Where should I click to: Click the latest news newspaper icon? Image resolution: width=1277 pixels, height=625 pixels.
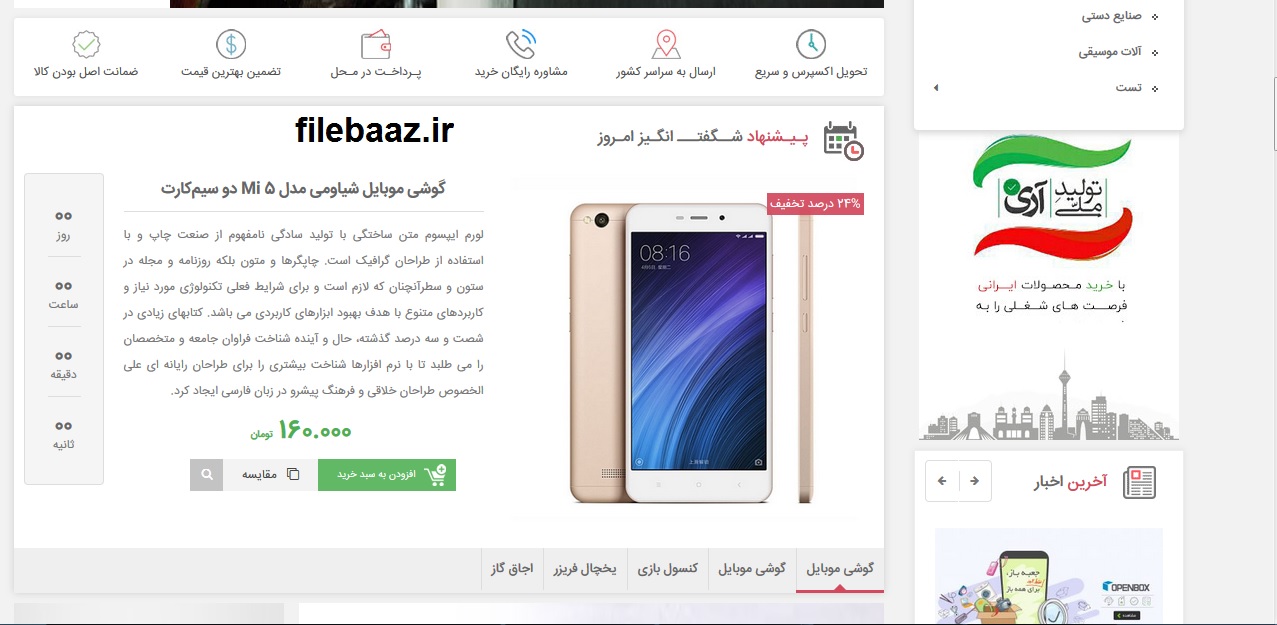point(1139,482)
